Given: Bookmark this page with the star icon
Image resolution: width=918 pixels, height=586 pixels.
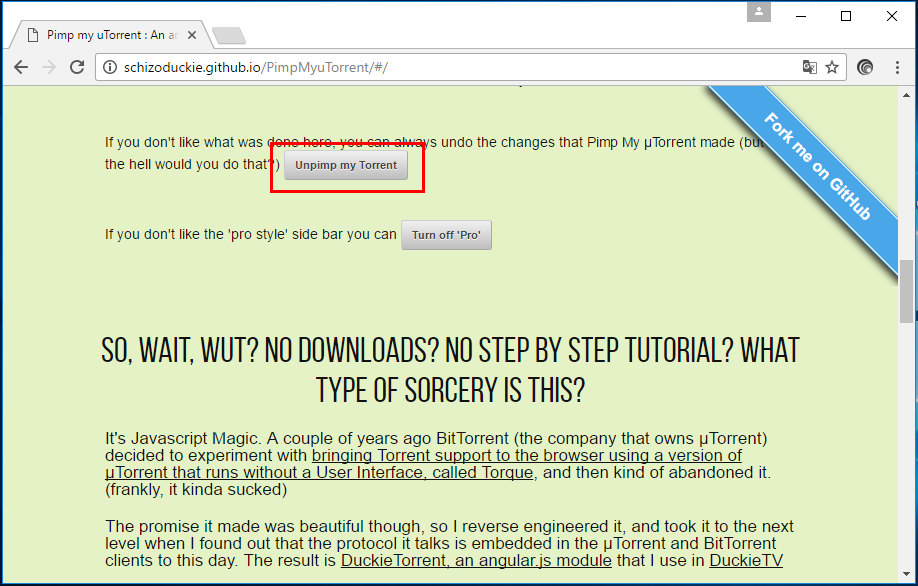Looking at the screenshot, I should tap(832, 67).
